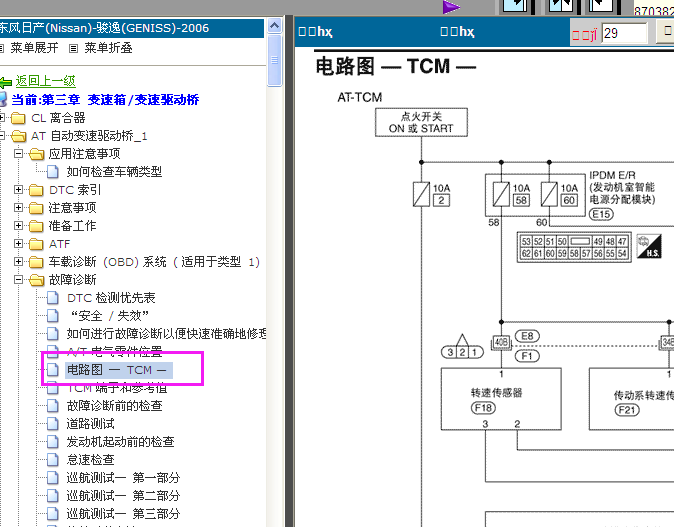The height and width of the screenshot is (527, 674).
Task: Click the "安全 / 失效" document icon
Action: click(52, 316)
